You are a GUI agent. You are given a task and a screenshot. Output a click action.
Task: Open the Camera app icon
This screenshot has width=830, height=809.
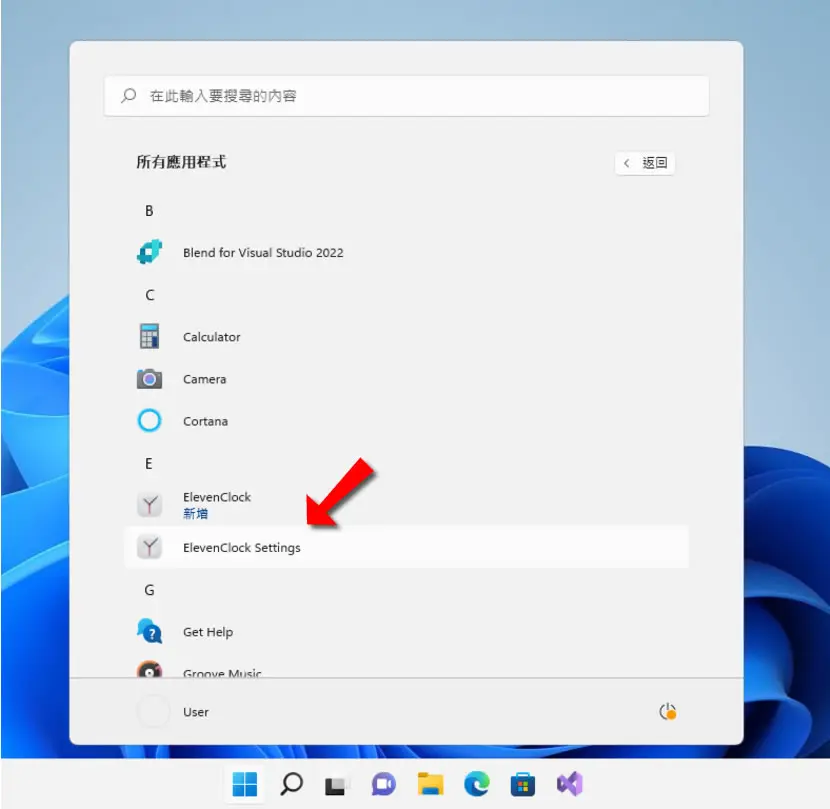(x=149, y=379)
